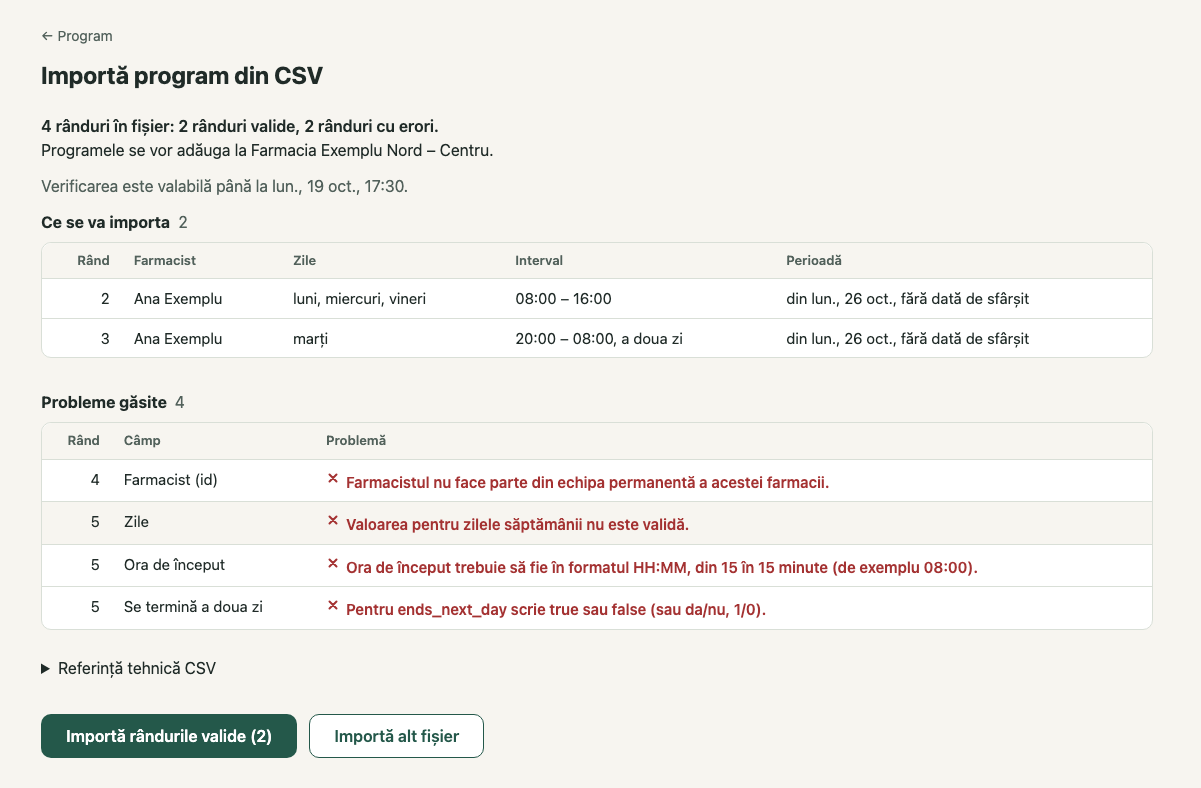This screenshot has width=1201, height=788.
Task: Expand the Referință tehnică CSV section
Action: [x=128, y=668]
